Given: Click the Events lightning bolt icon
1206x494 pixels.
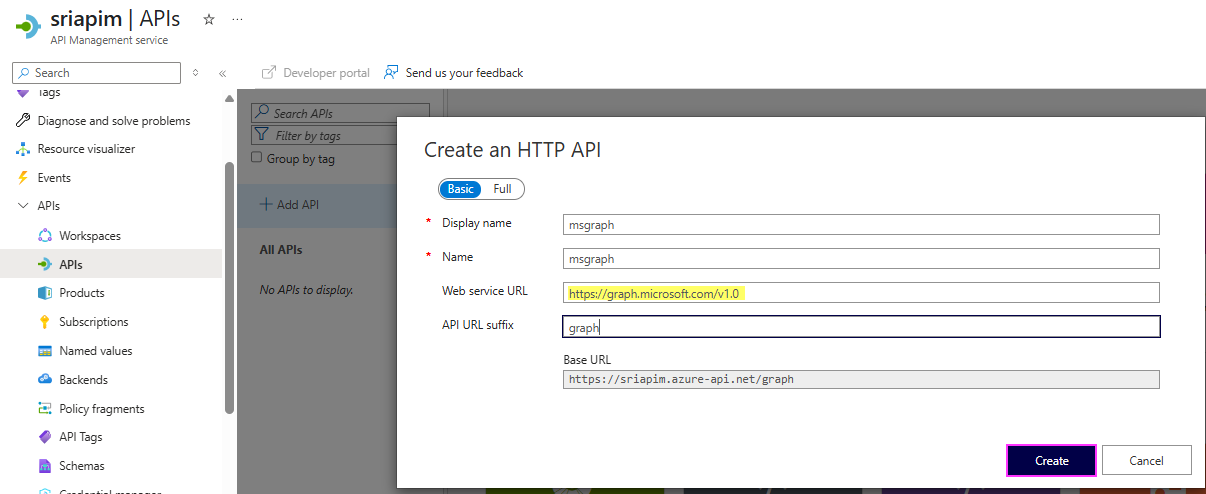Looking at the screenshot, I should (23, 178).
